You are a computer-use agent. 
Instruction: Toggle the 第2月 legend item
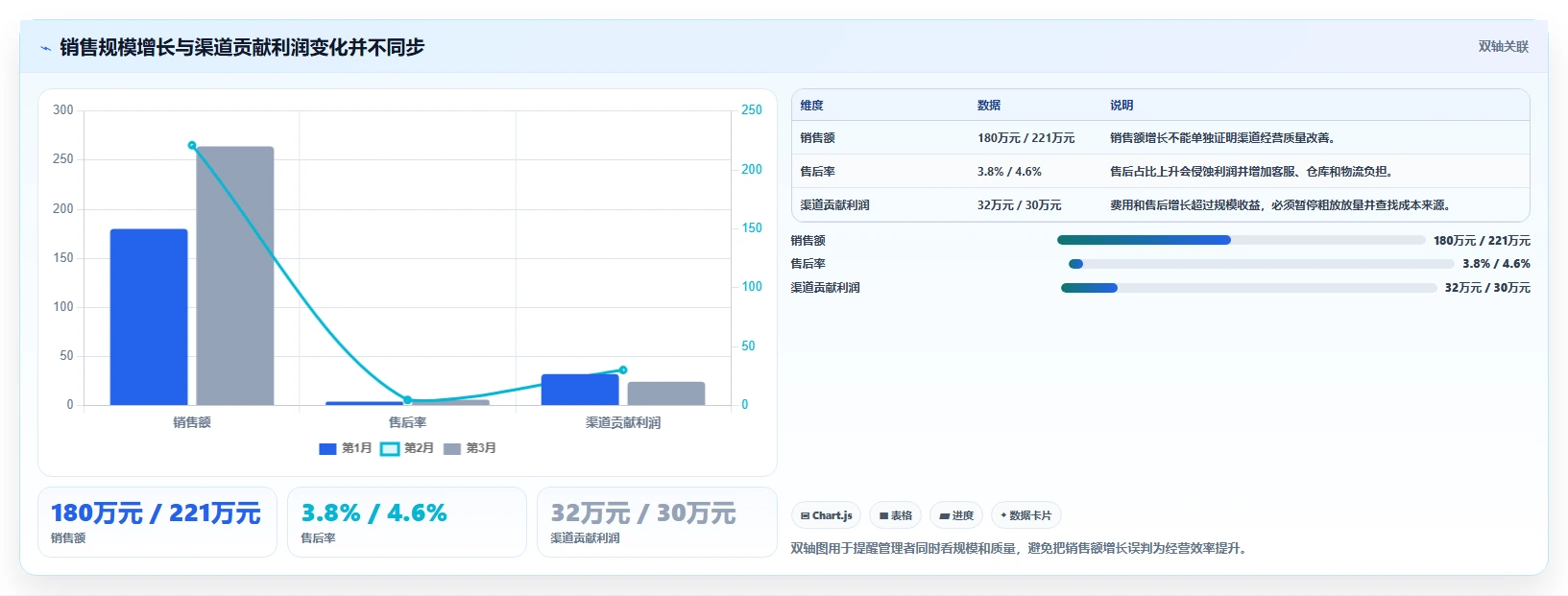pos(407,448)
